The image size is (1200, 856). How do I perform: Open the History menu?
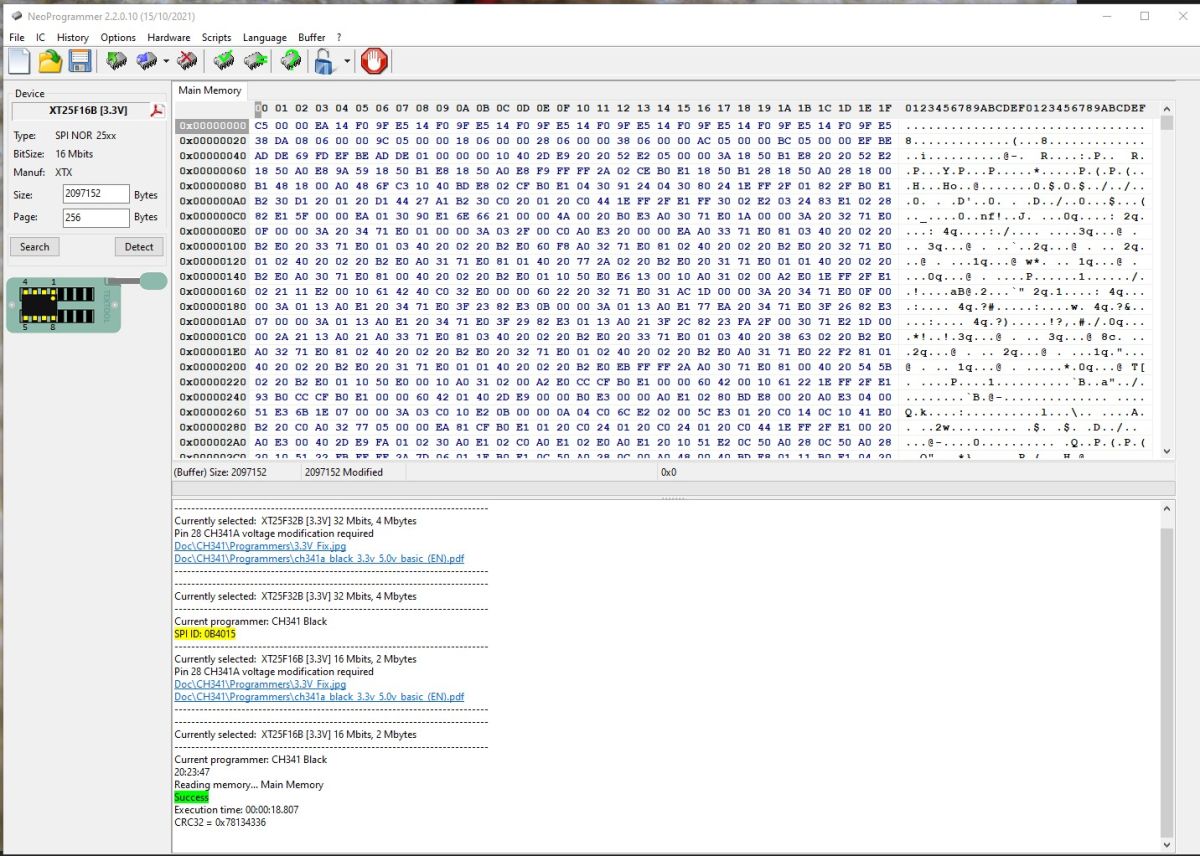(73, 37)
